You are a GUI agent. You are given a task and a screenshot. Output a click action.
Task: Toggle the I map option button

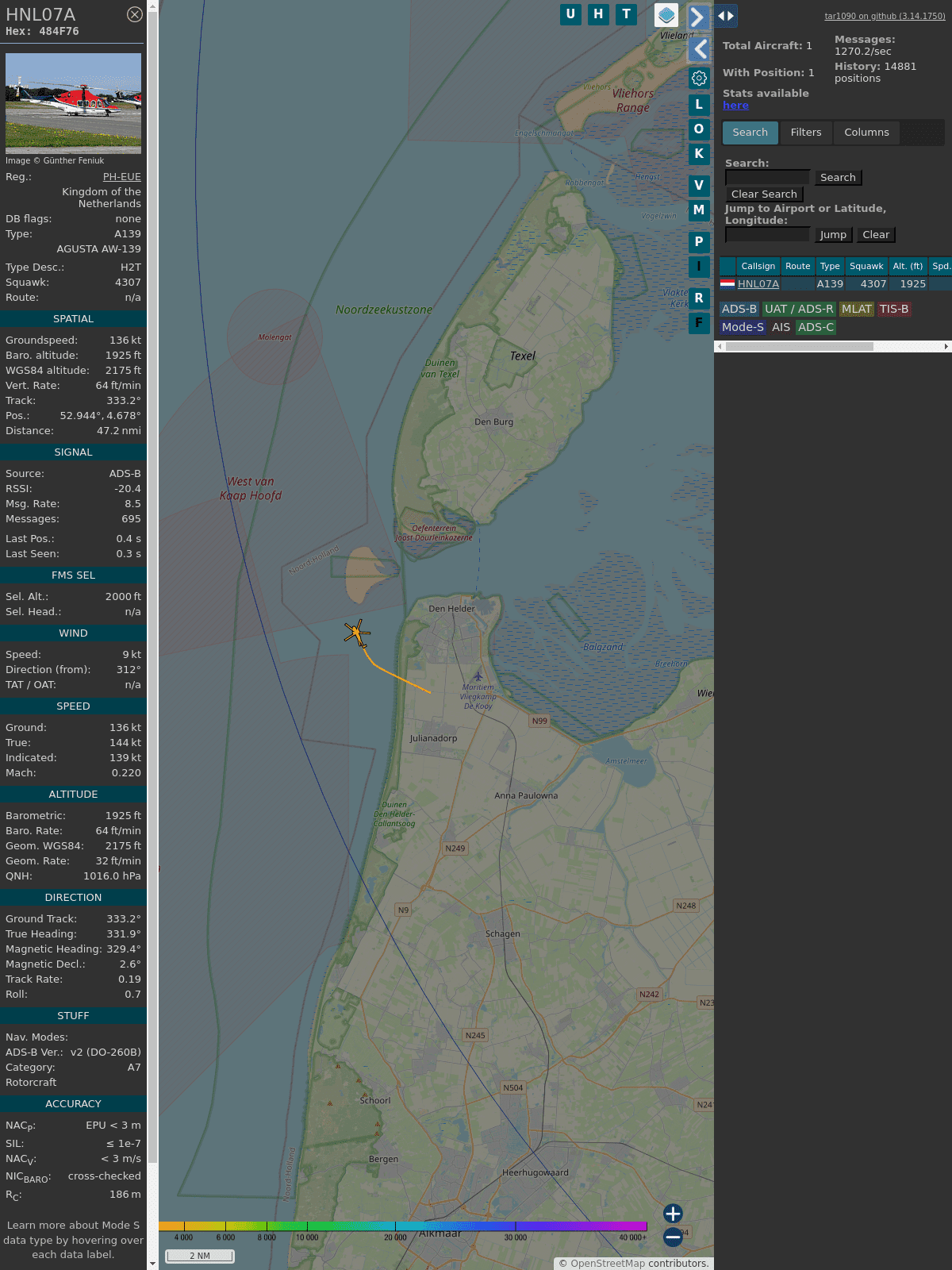tap(699, 266)
